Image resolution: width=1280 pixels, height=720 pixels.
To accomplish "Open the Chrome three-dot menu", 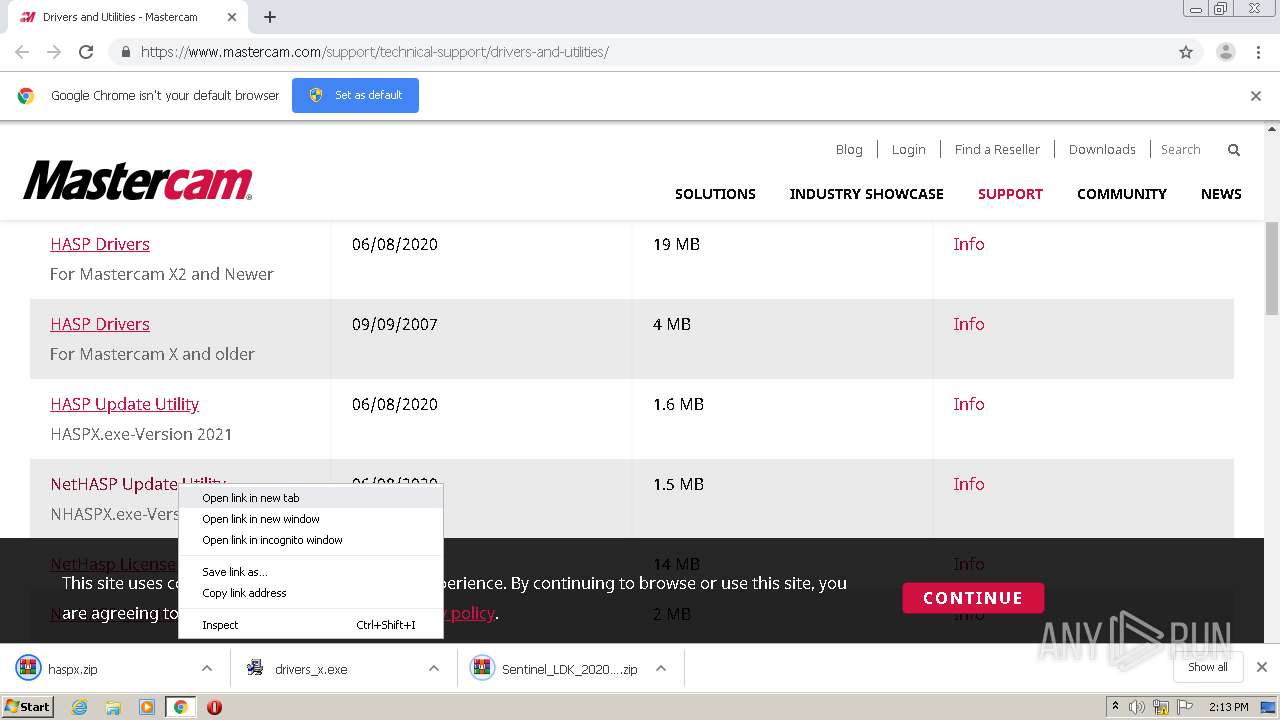I will point(1258,52).
